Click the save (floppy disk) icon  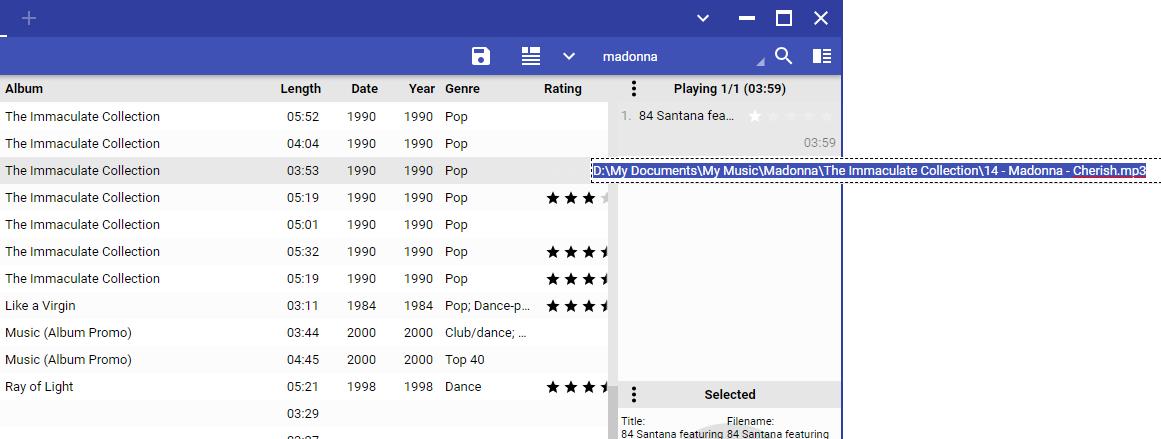481,56
